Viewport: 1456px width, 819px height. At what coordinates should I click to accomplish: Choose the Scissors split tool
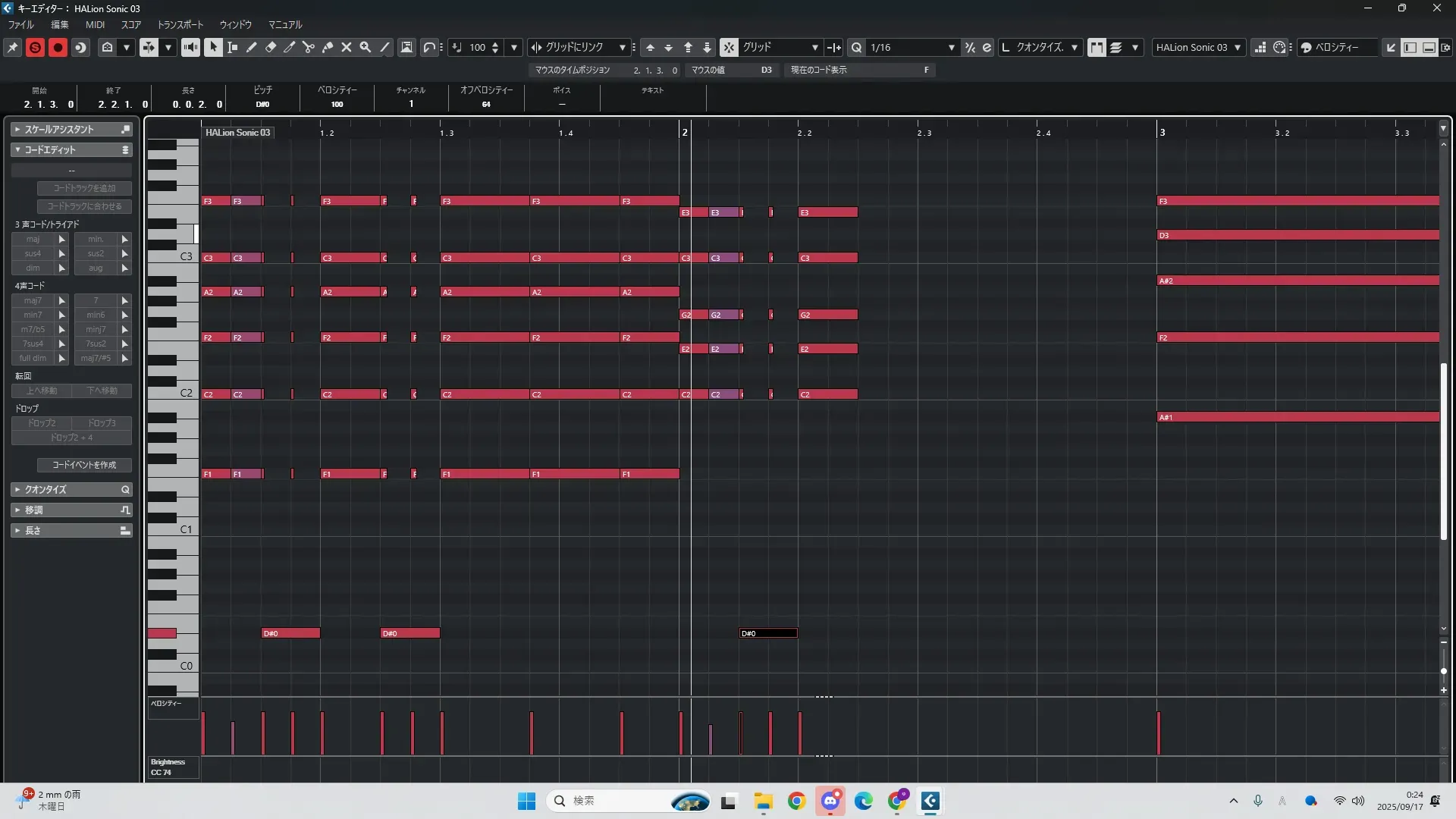pyautogui.click(x=308, y=47)
